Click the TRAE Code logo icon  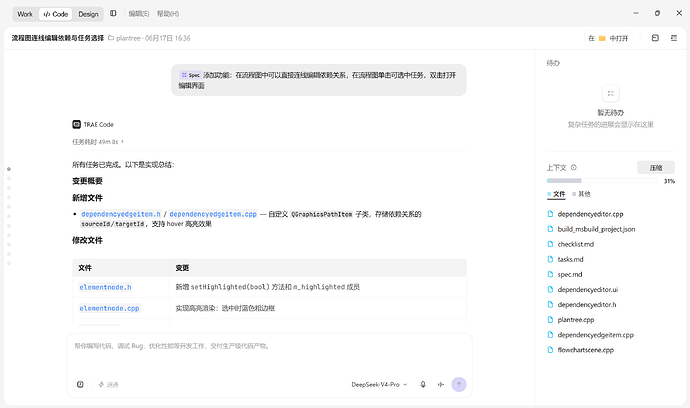click(x=77, y=125)
